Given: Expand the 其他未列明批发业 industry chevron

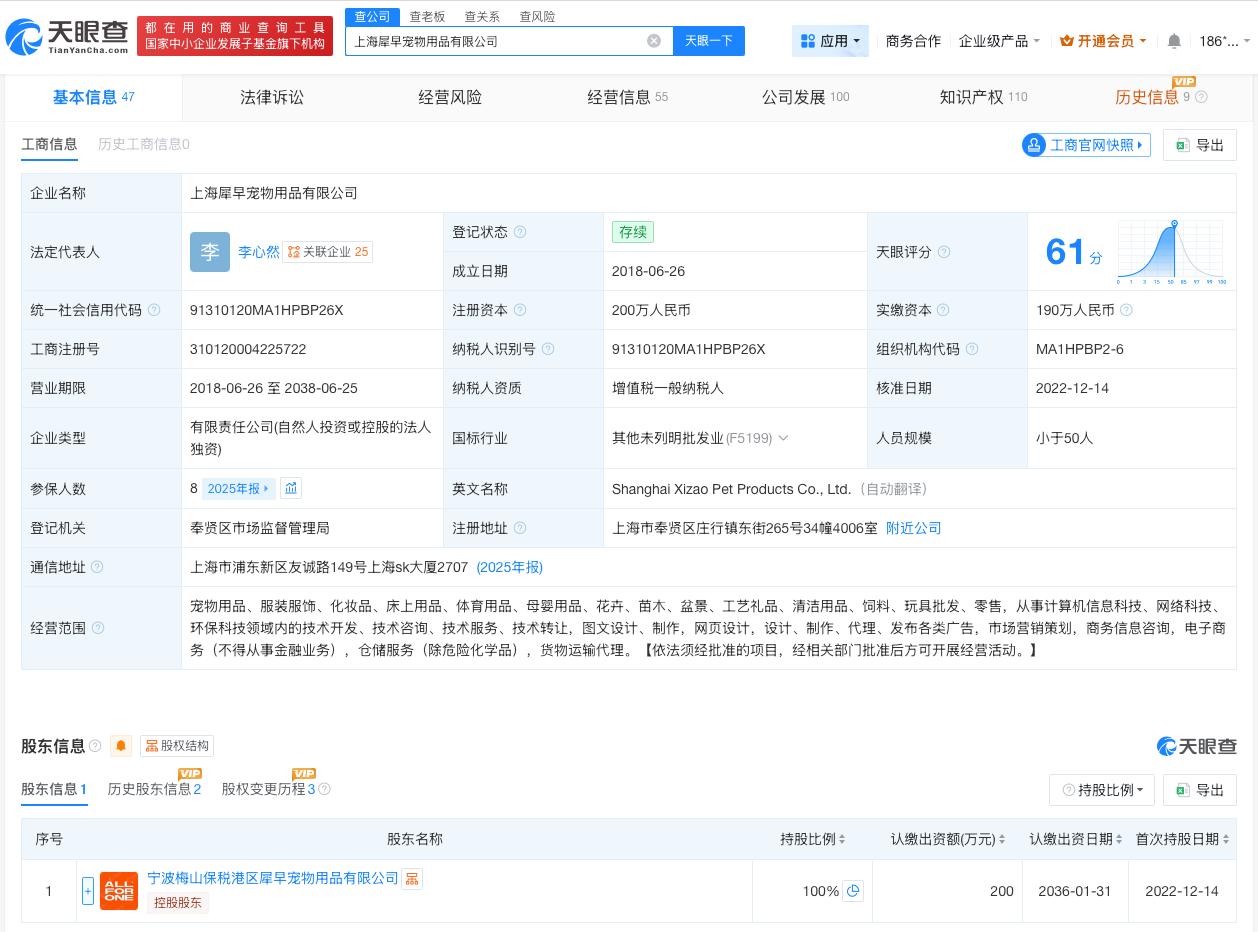Looking at the screenshot, I should 783,438.
